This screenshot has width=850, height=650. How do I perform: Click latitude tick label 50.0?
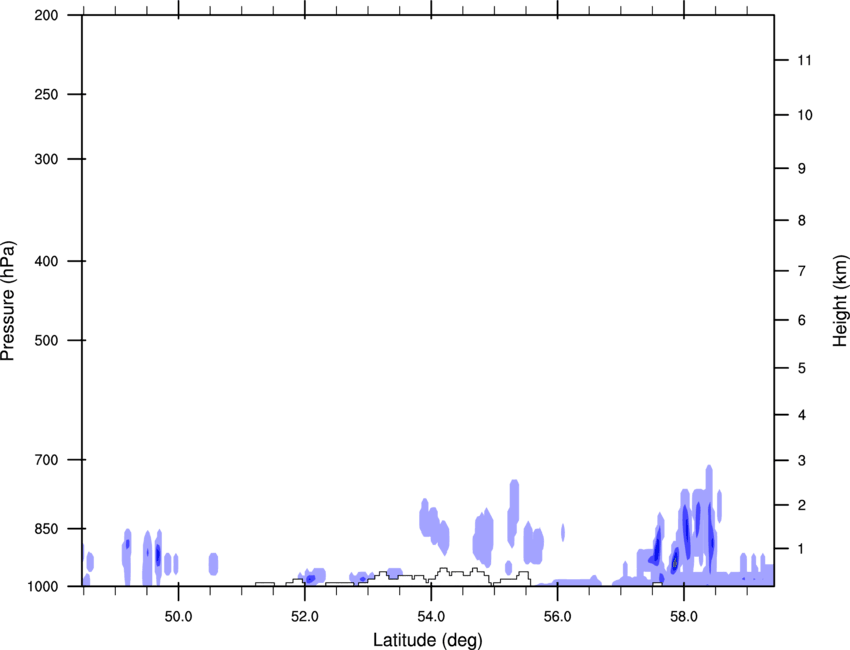(x=178, y=617)
